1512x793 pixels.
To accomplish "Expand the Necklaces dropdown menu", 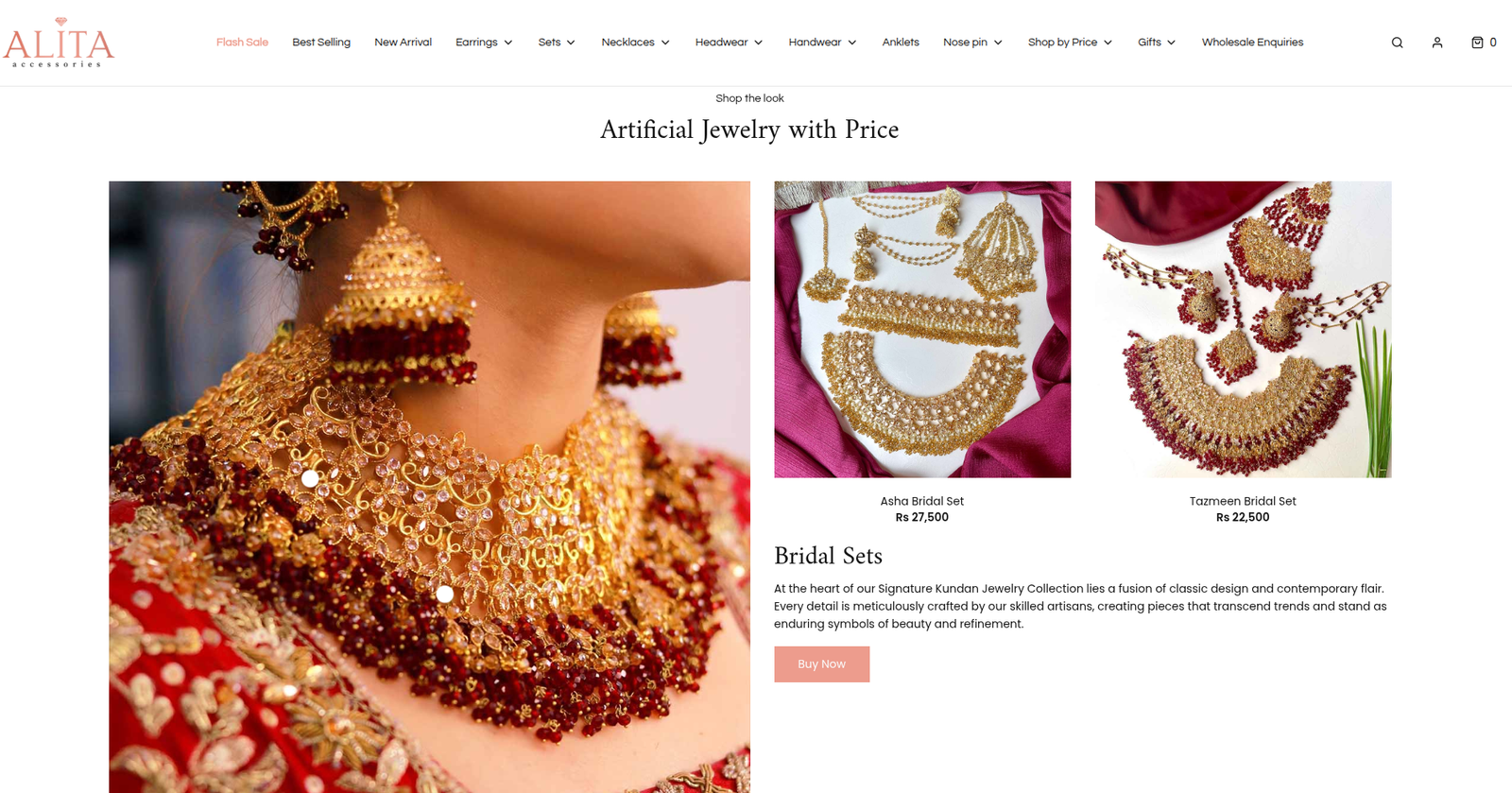I will tap(636, 43).
